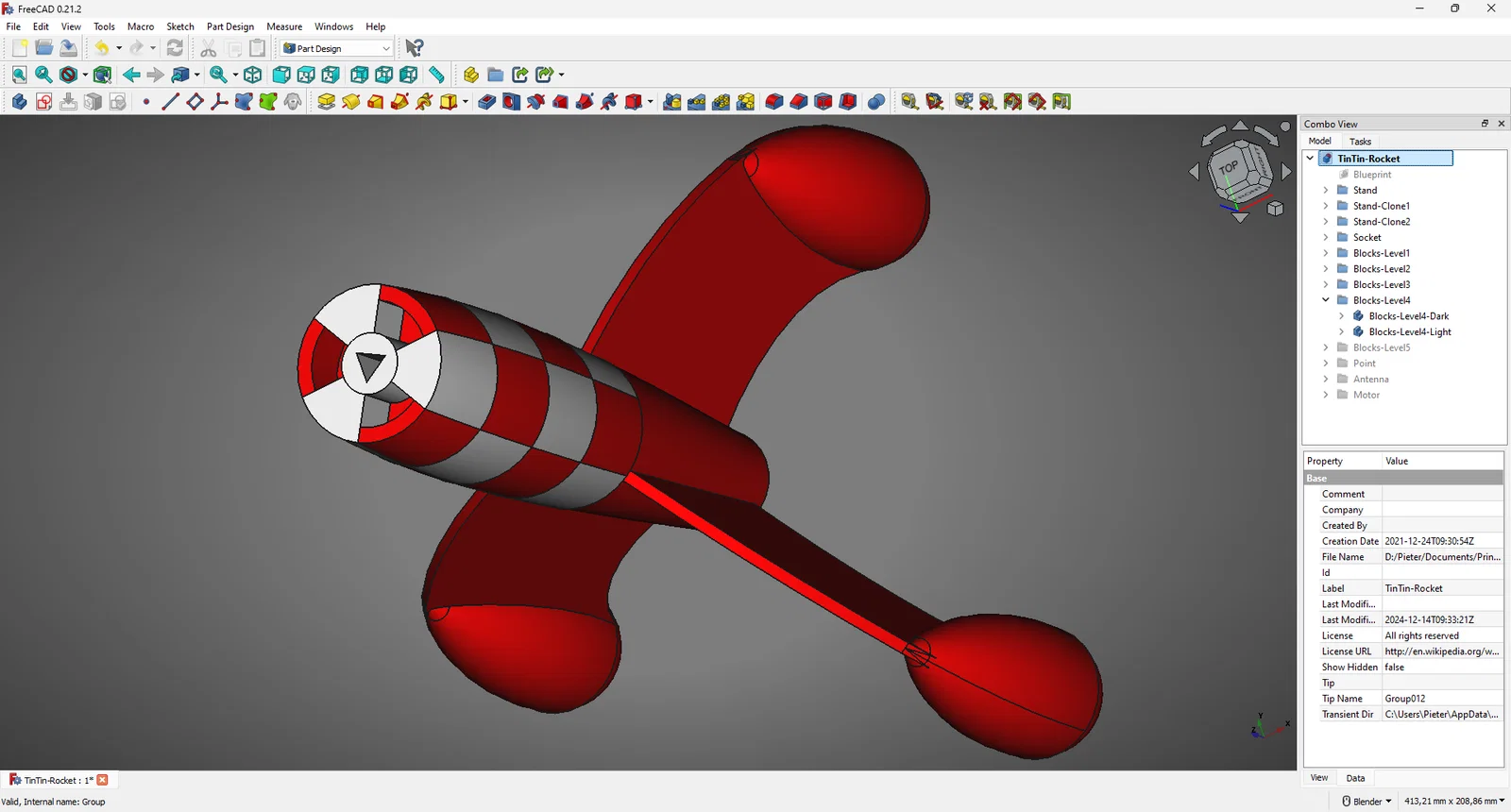Select the Blocks-Level4-Light body
This screenshot has width=1511, height=812.
[x=1409, y=332]
